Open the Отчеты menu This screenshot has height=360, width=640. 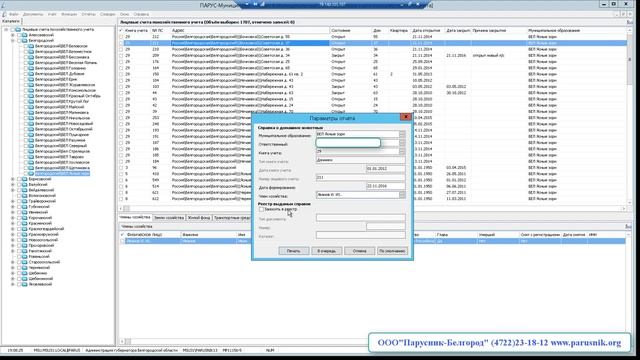(89, 14)
